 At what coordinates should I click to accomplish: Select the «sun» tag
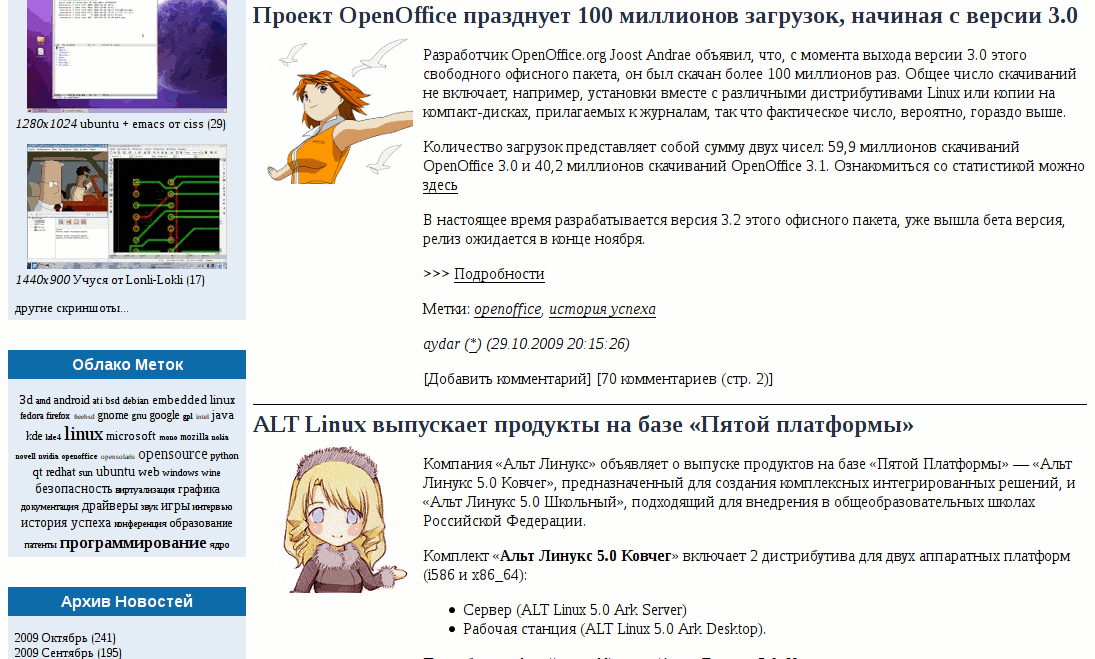pyautogui.click(x=85, y=473)
